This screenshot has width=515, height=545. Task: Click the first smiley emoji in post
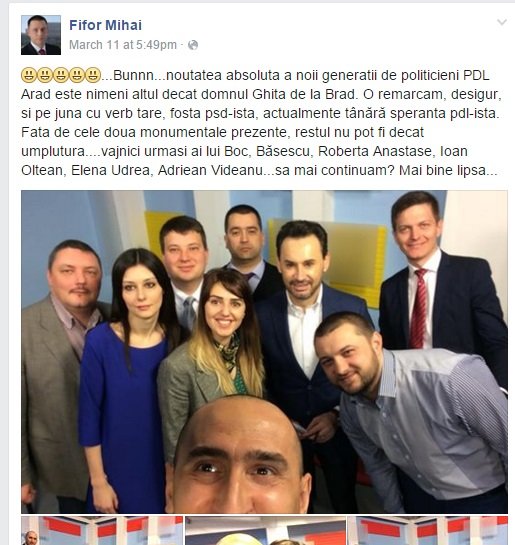28,75
